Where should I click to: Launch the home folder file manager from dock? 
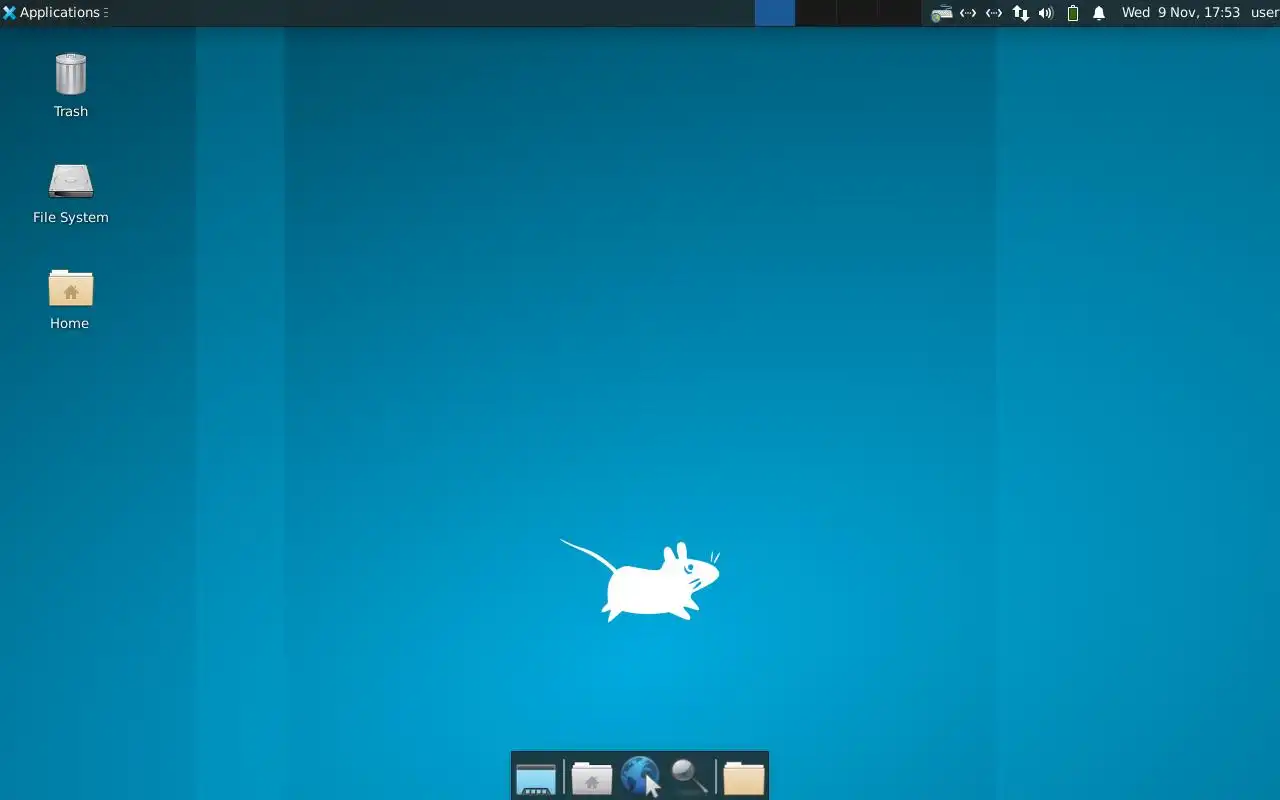click(592, 778)
